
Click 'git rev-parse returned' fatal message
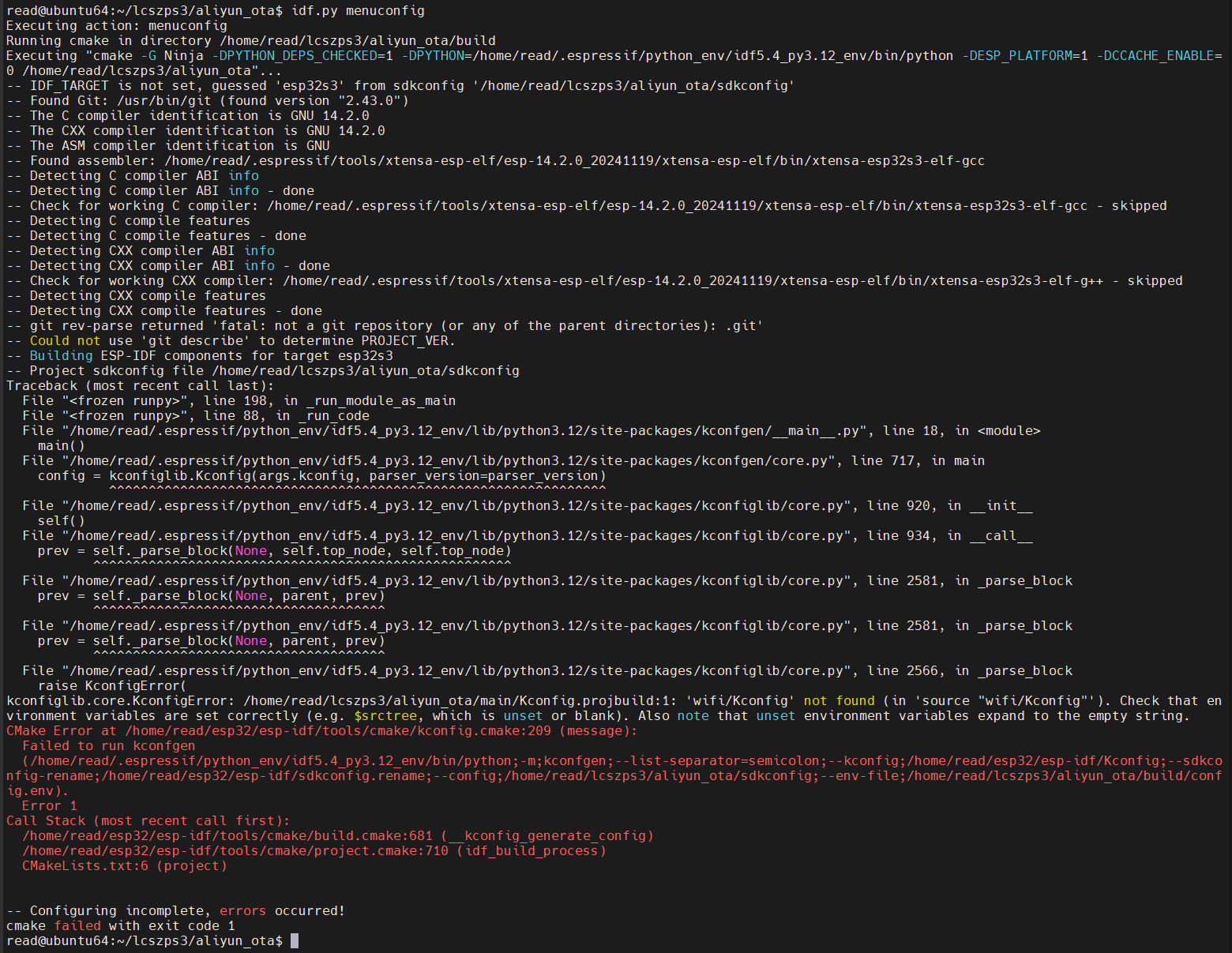(385, 326)
